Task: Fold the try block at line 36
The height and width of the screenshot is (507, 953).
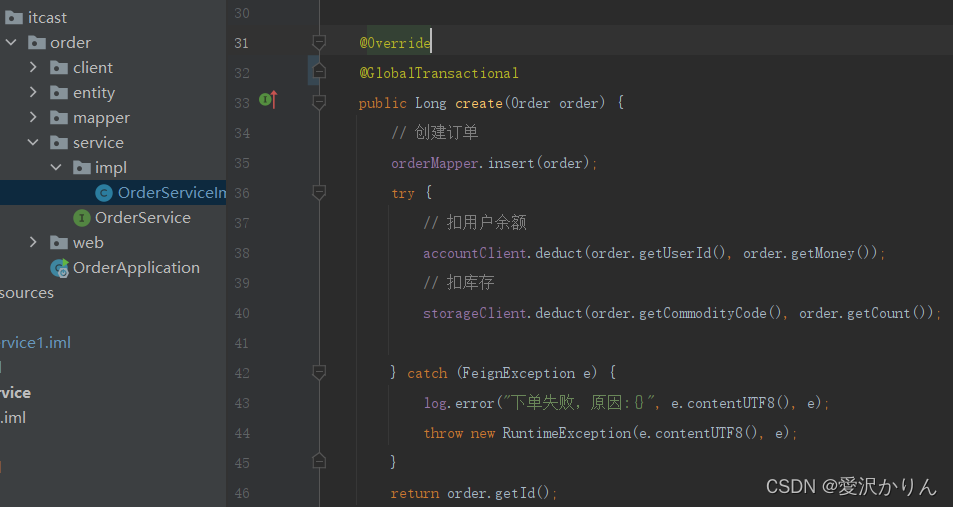Action: pos(318,192)
